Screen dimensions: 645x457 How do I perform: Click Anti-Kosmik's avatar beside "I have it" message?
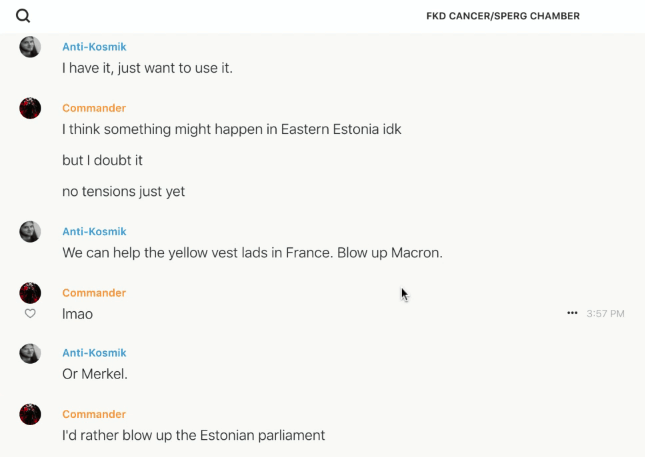point(30,47)
